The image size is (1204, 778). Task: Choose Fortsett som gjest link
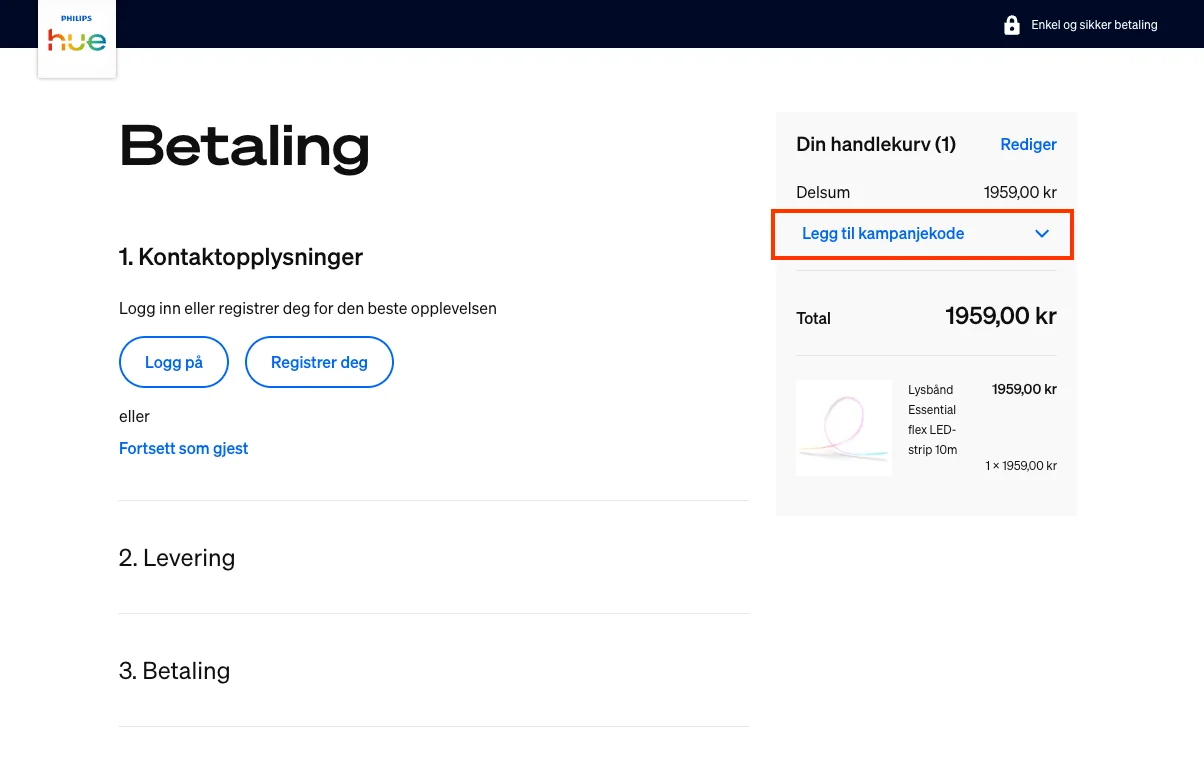[183, 448]
